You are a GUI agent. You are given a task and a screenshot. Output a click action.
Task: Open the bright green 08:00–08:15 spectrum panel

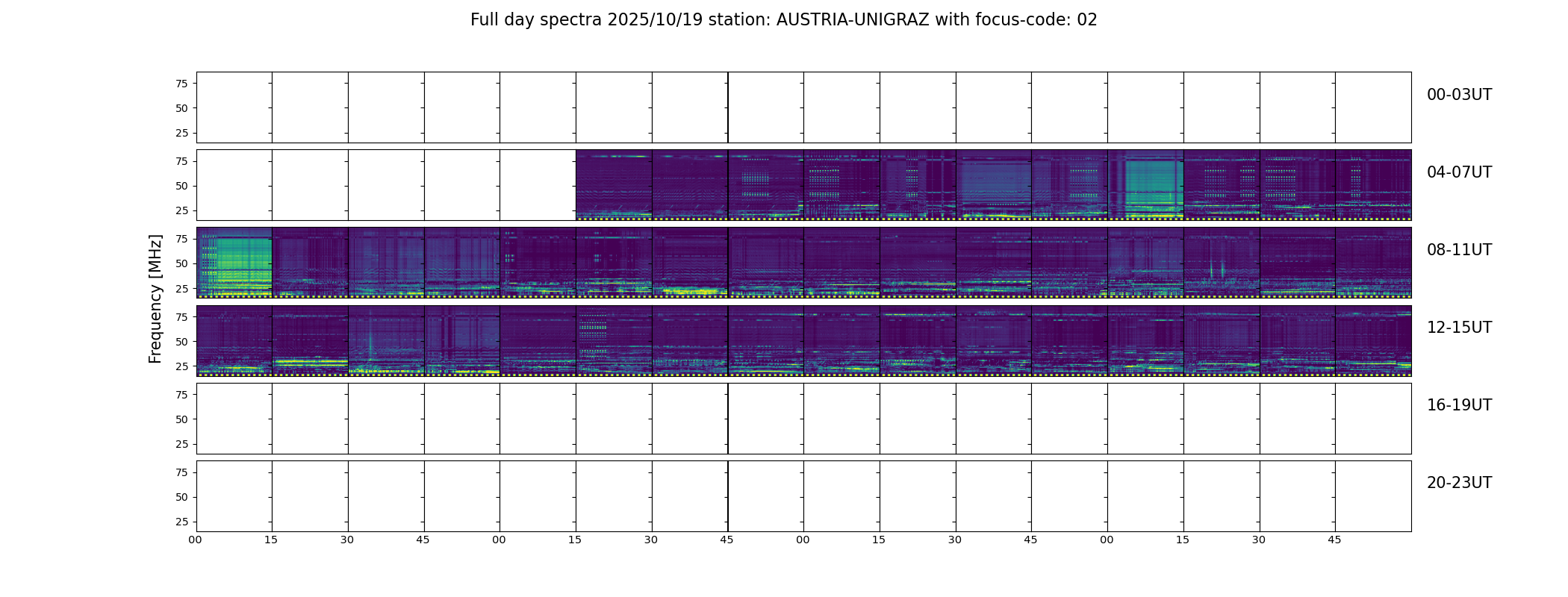point(234,263)
